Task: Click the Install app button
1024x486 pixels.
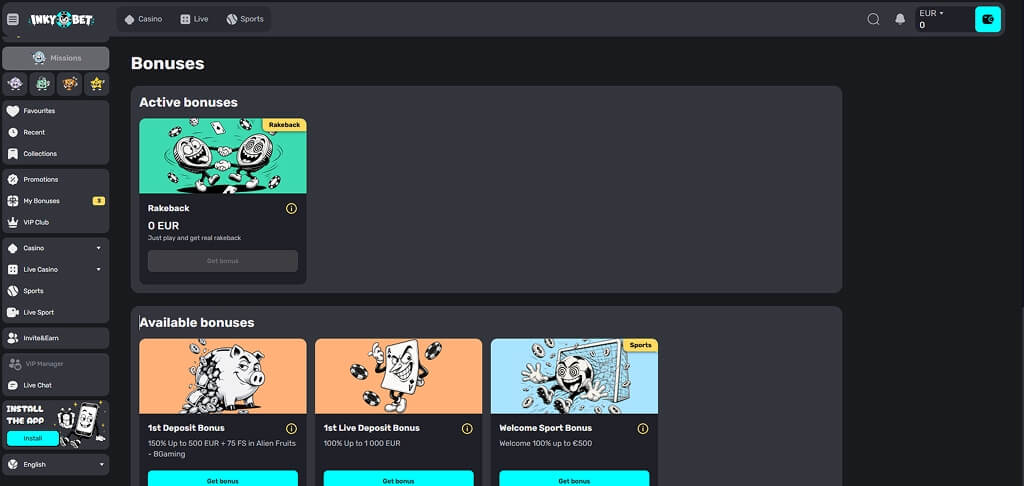Action: (33, 438)
